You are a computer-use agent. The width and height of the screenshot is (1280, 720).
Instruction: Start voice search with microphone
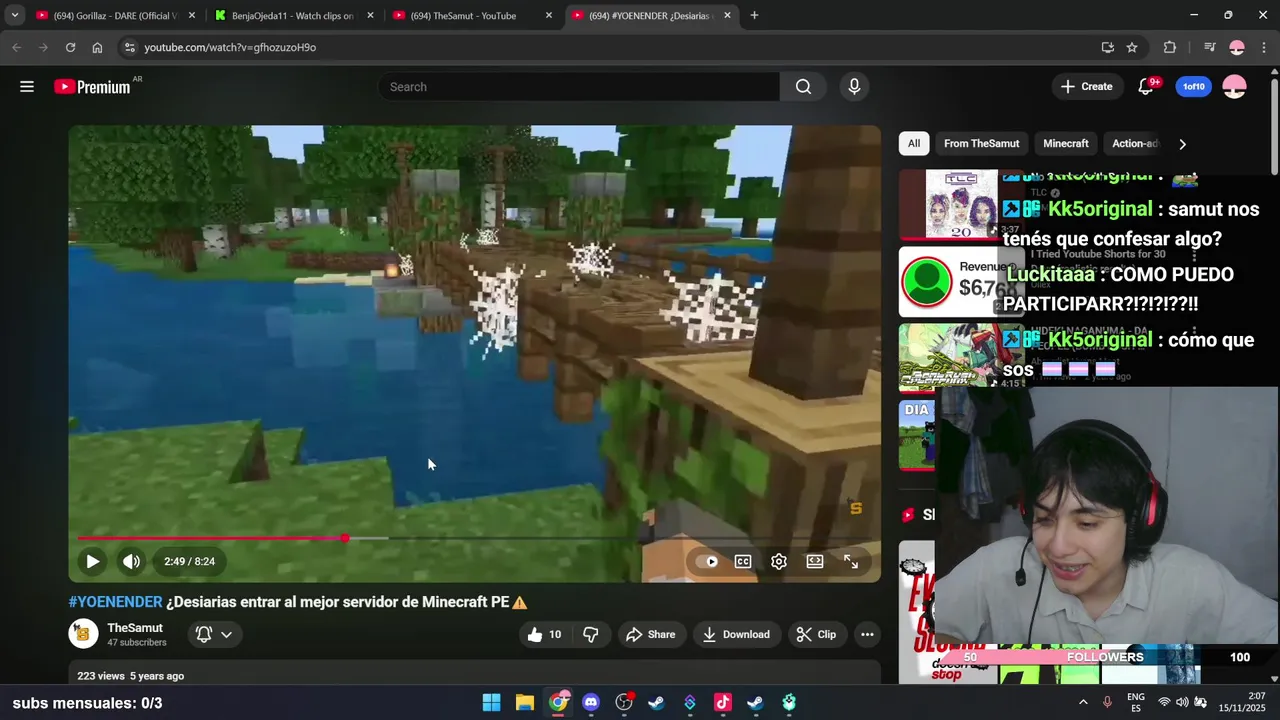(854, 87)
